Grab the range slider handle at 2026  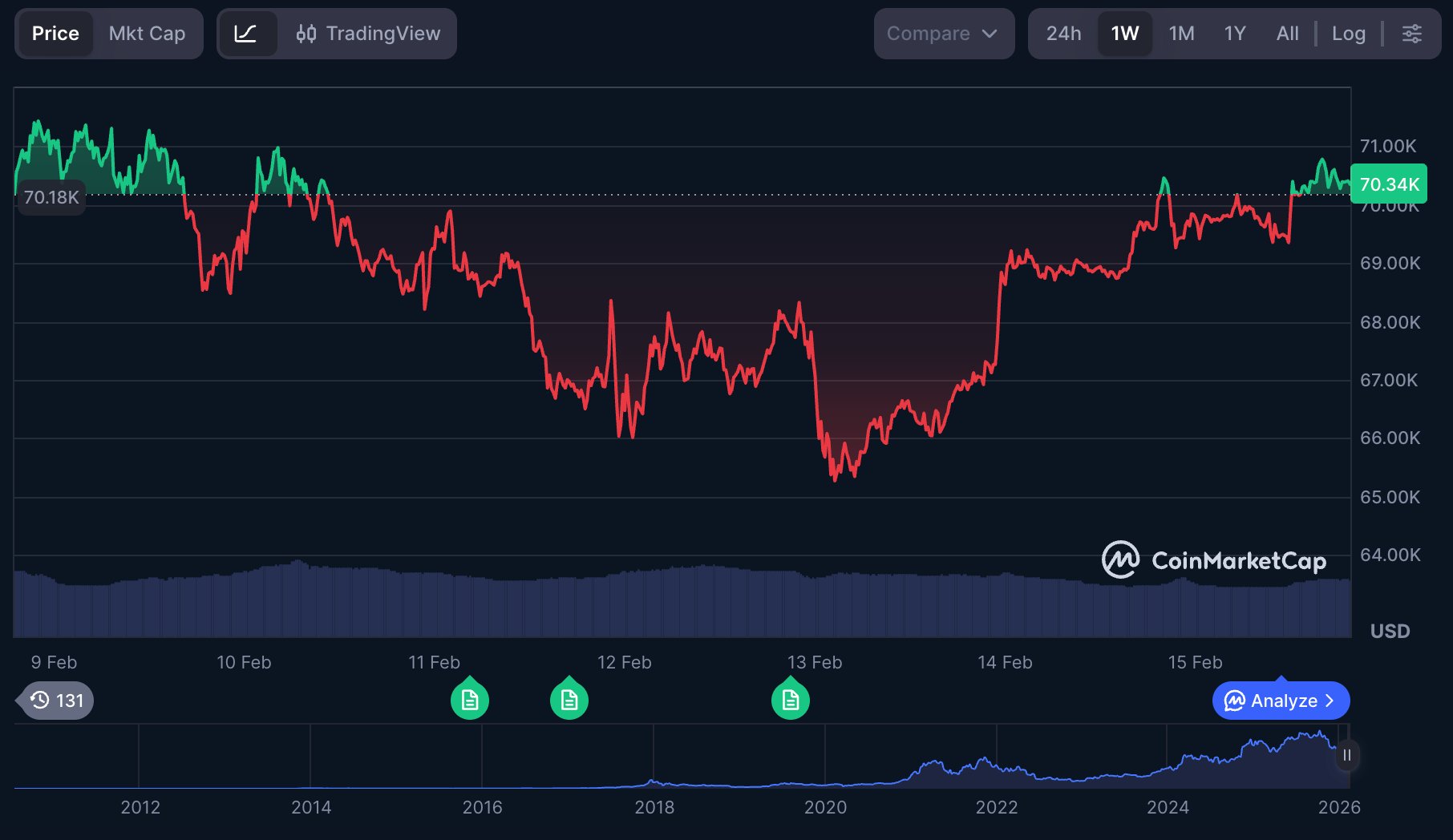pyautogui.click(x=1347, y=755)
